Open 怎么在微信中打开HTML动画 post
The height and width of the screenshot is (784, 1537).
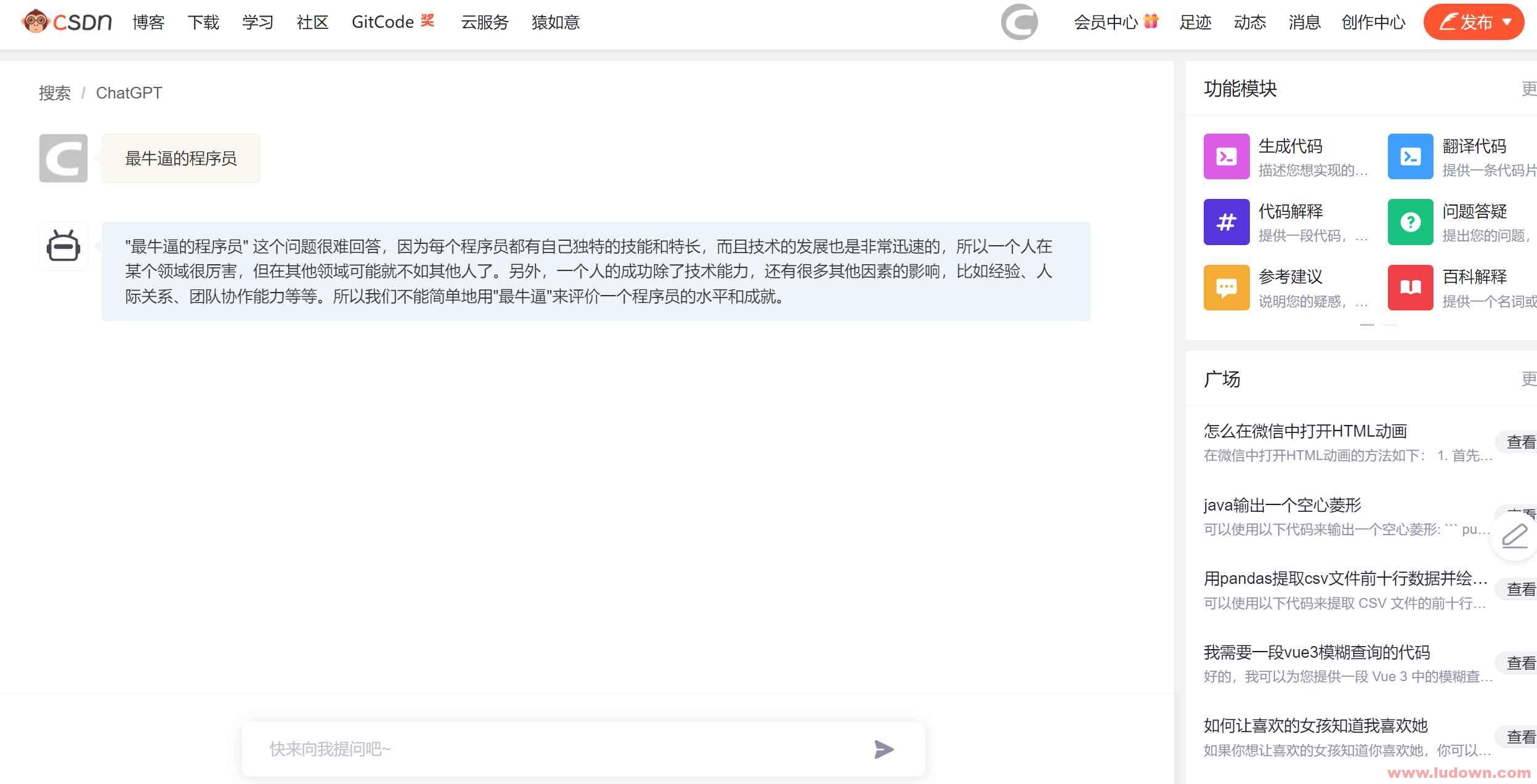coord(1305,431)
